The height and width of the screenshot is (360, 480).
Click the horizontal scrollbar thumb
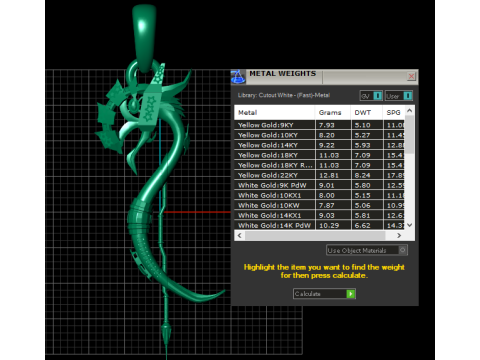tap(315, 235)
